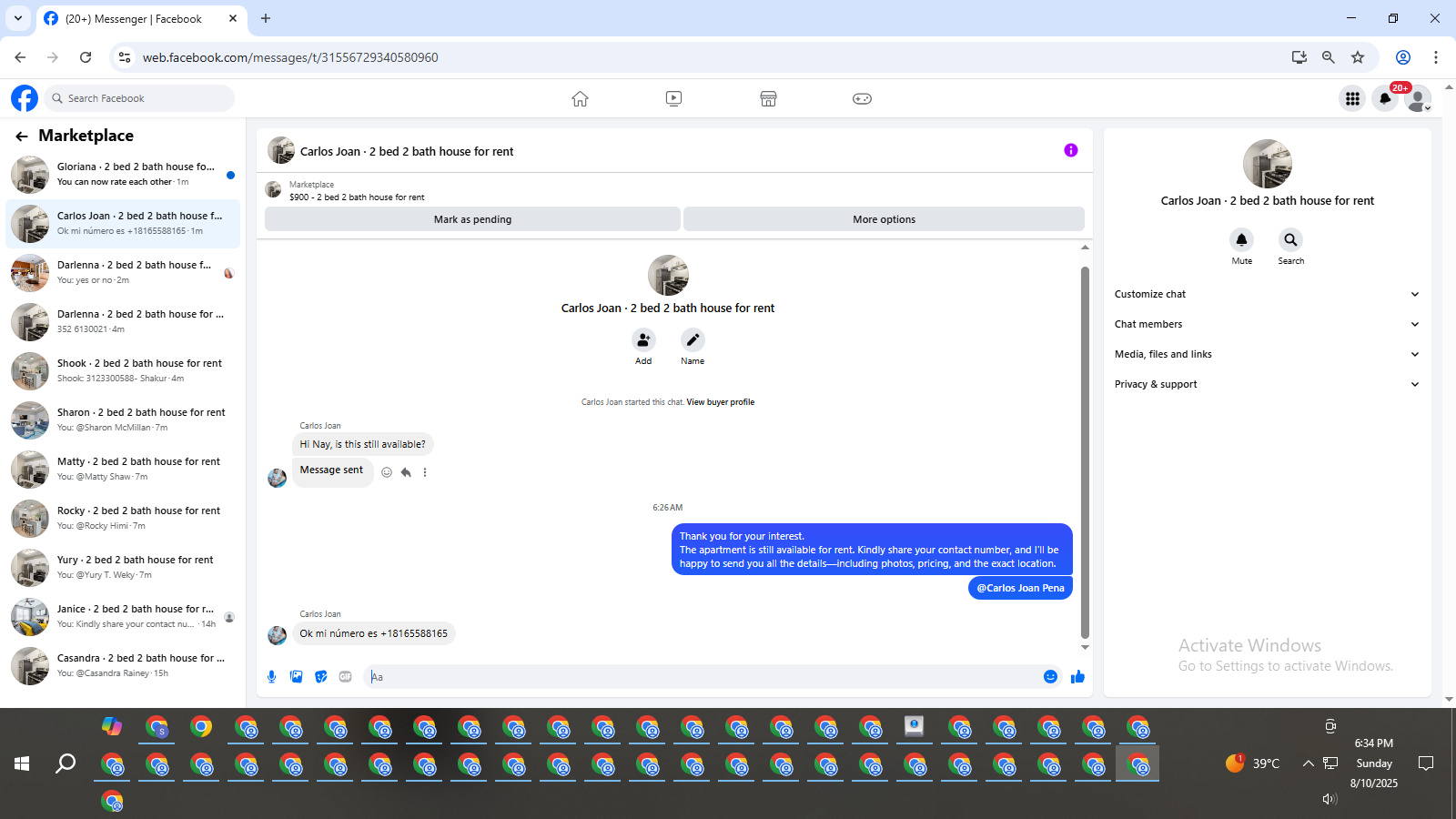1456x819 pixels.
Task: Select the Messenger Facebook browser tab
Action: [x=141, y=18]
